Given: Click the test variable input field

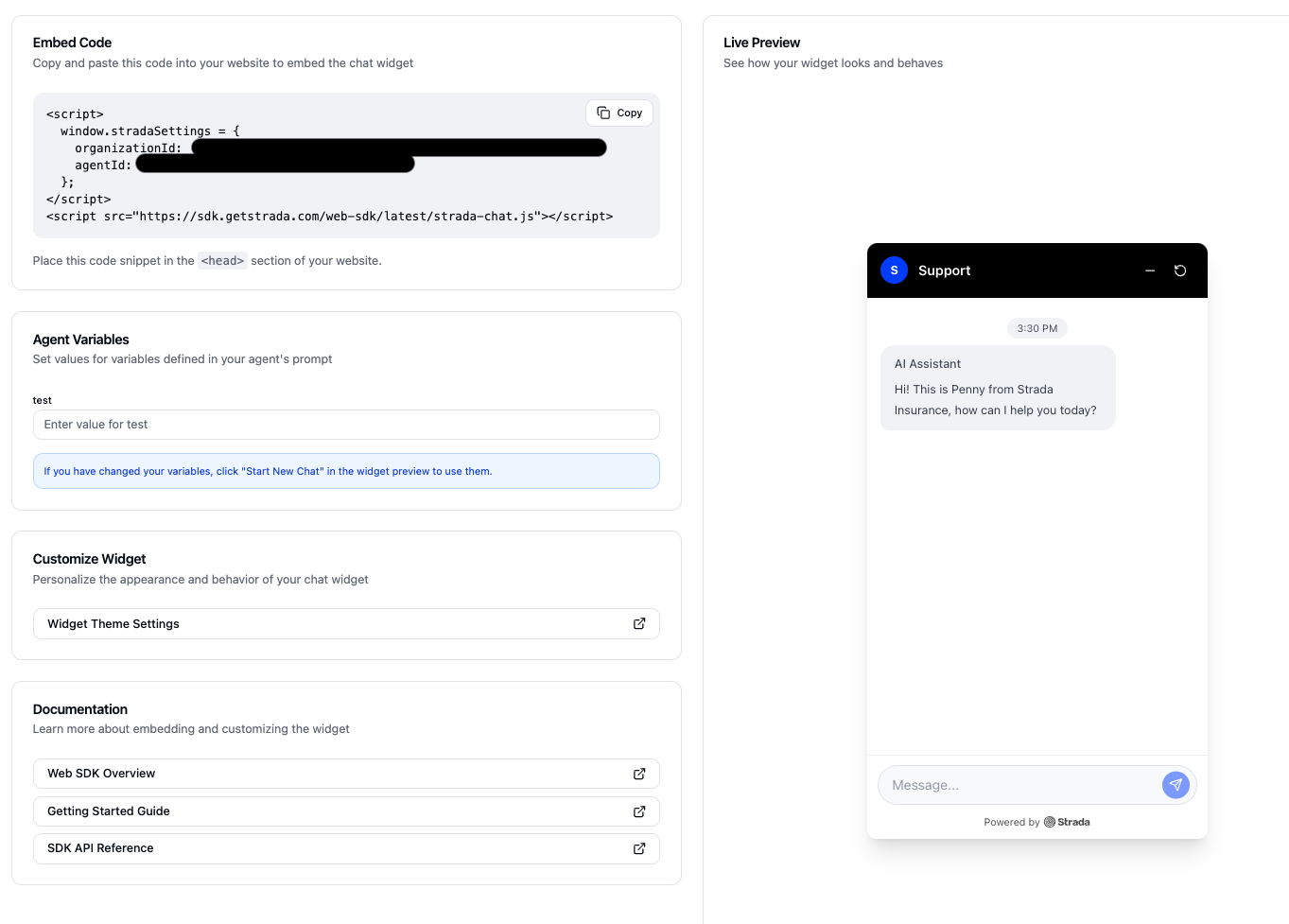Looking at the screenshot, I should [x=346, y=424].
